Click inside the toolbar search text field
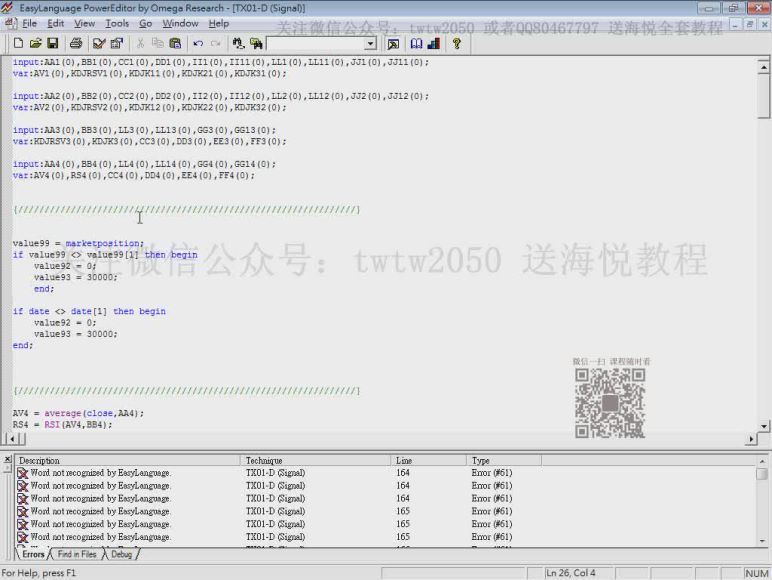This screenshot has height=580, width=772. point(316,44)
